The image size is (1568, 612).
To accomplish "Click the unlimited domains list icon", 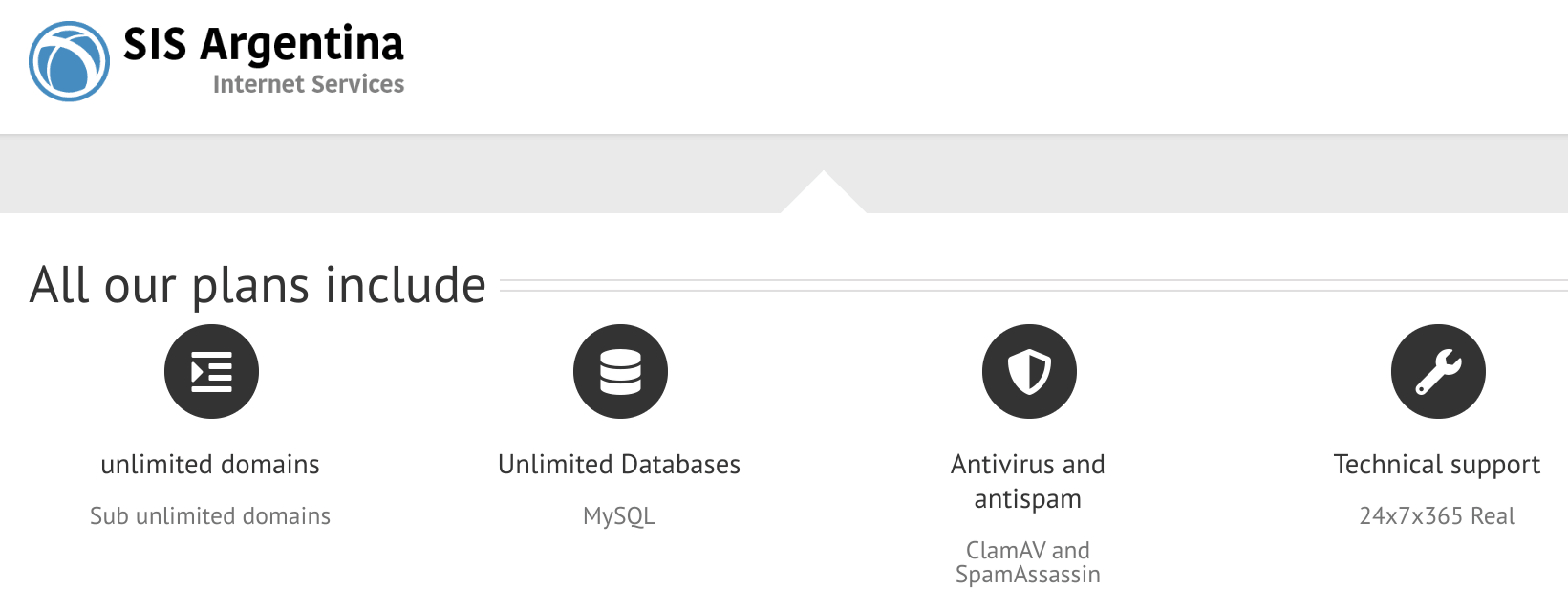I will click(211, 371).
